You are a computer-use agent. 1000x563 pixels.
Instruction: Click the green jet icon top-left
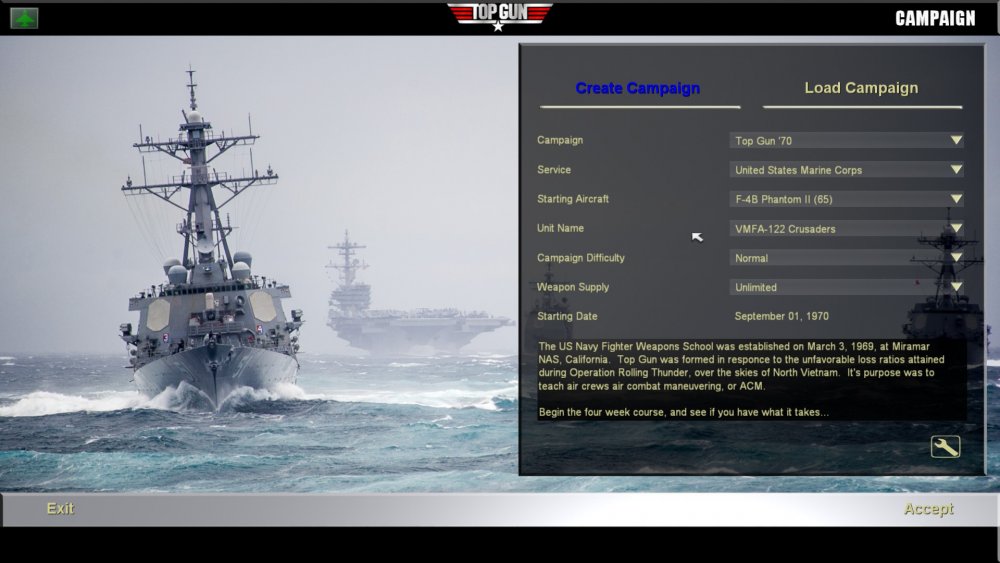click(x=24, y=18)
